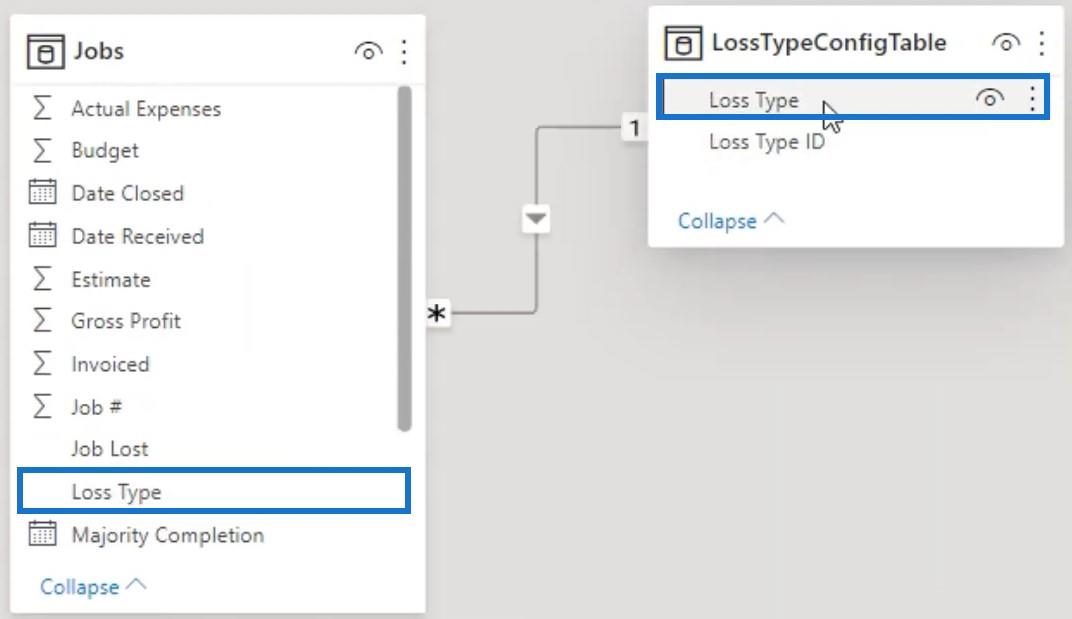Toggle visibility of LossTypeConfigTable
Image resolution: width=1072 pixels, height=619 pixels.
(1006, 42)
